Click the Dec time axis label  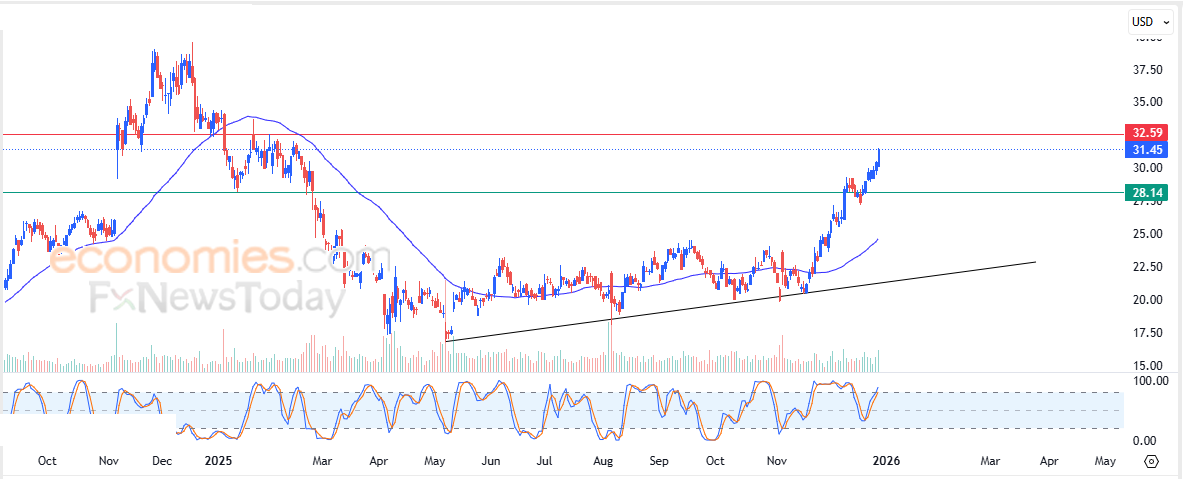coord(164,460)
